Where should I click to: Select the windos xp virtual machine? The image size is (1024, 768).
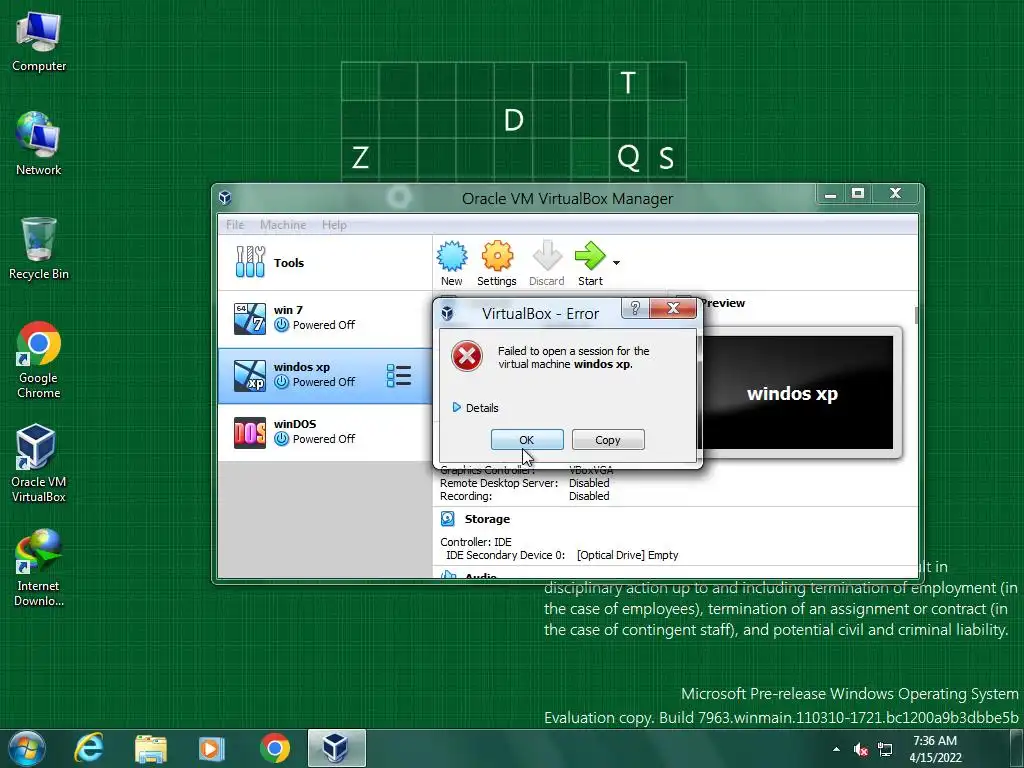pos(325,376)
